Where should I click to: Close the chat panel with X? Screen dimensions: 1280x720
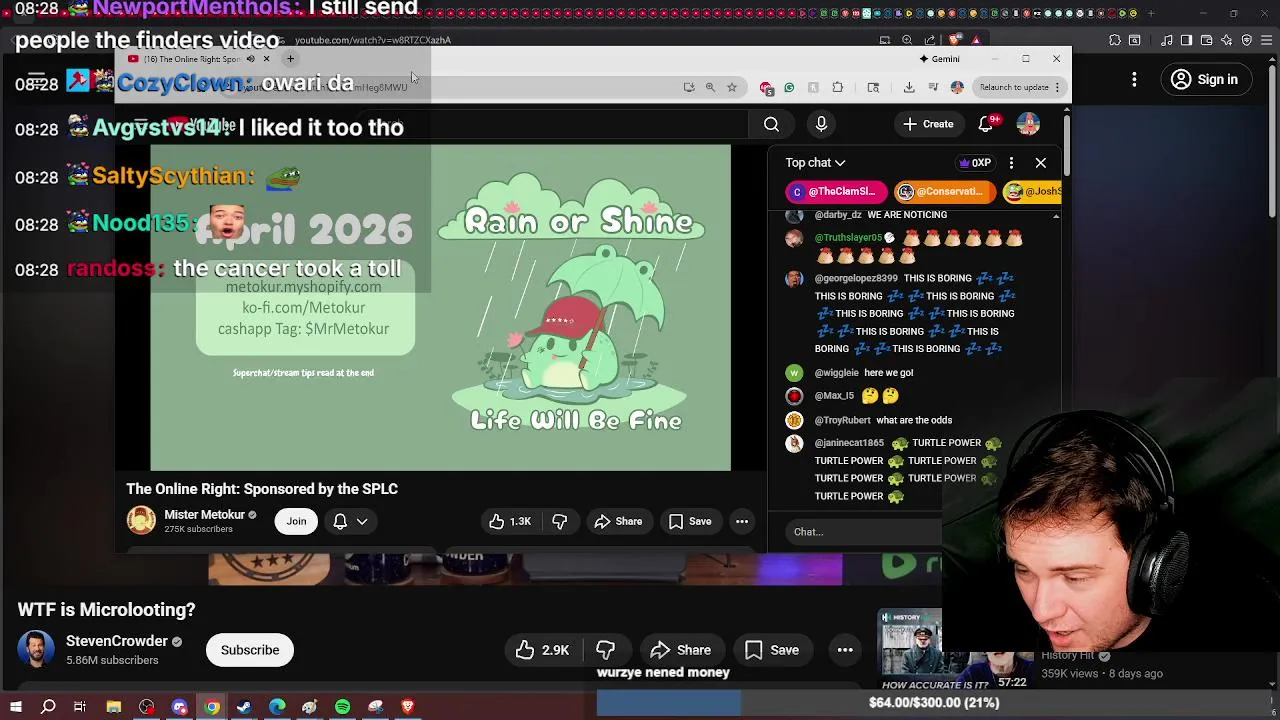[1041, 163]
